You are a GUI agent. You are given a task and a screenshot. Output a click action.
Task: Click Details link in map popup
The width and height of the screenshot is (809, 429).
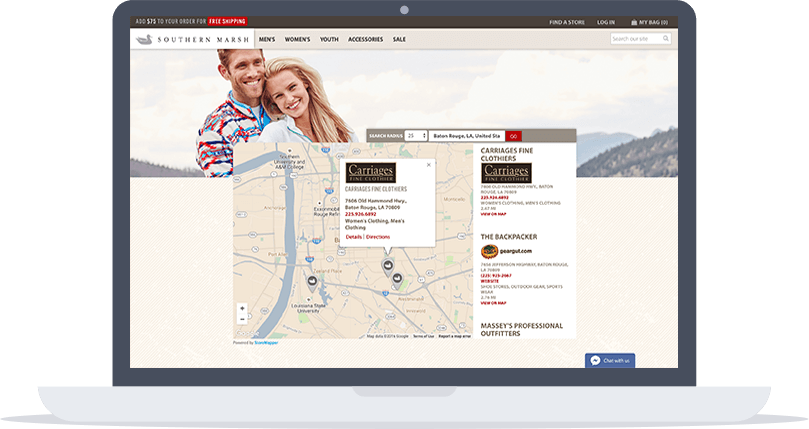pos(353,237)
